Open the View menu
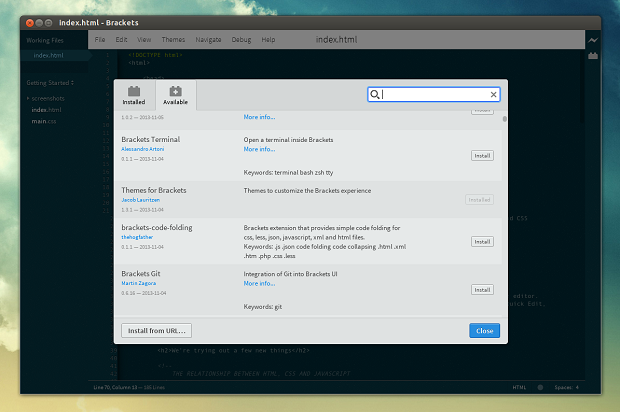620x412 pixels. (x=144, y=40)
